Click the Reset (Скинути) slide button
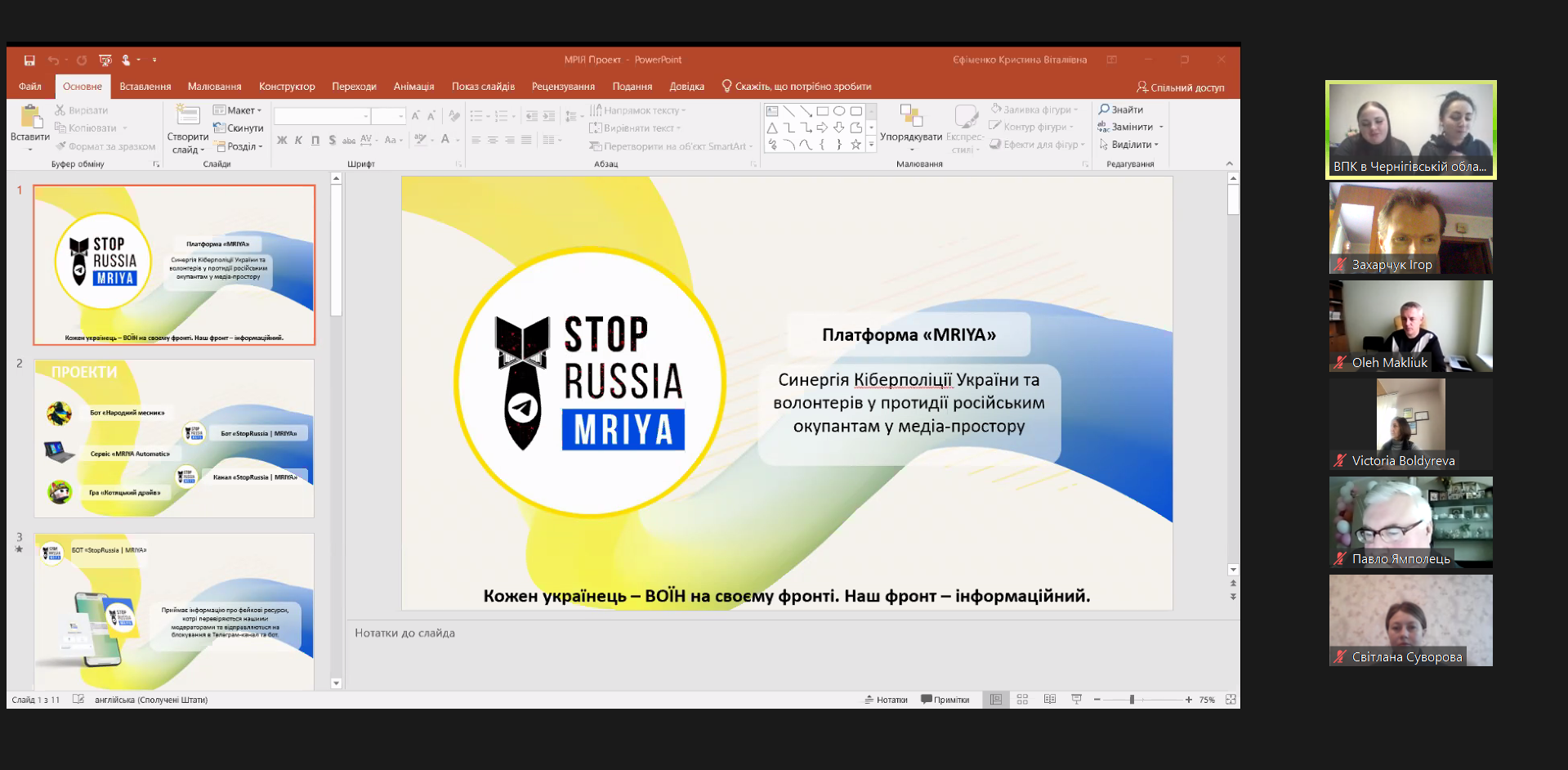1568x770 pixels. (239, 128)
